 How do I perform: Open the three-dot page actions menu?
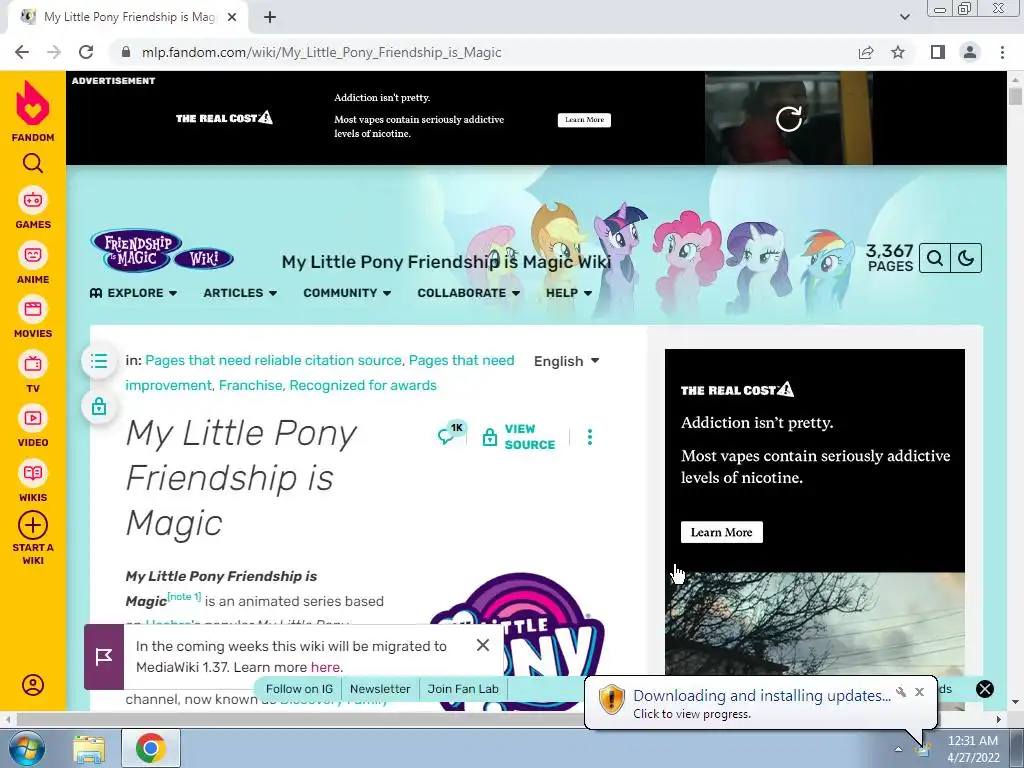pyautogui.click(x=590, y=437)
